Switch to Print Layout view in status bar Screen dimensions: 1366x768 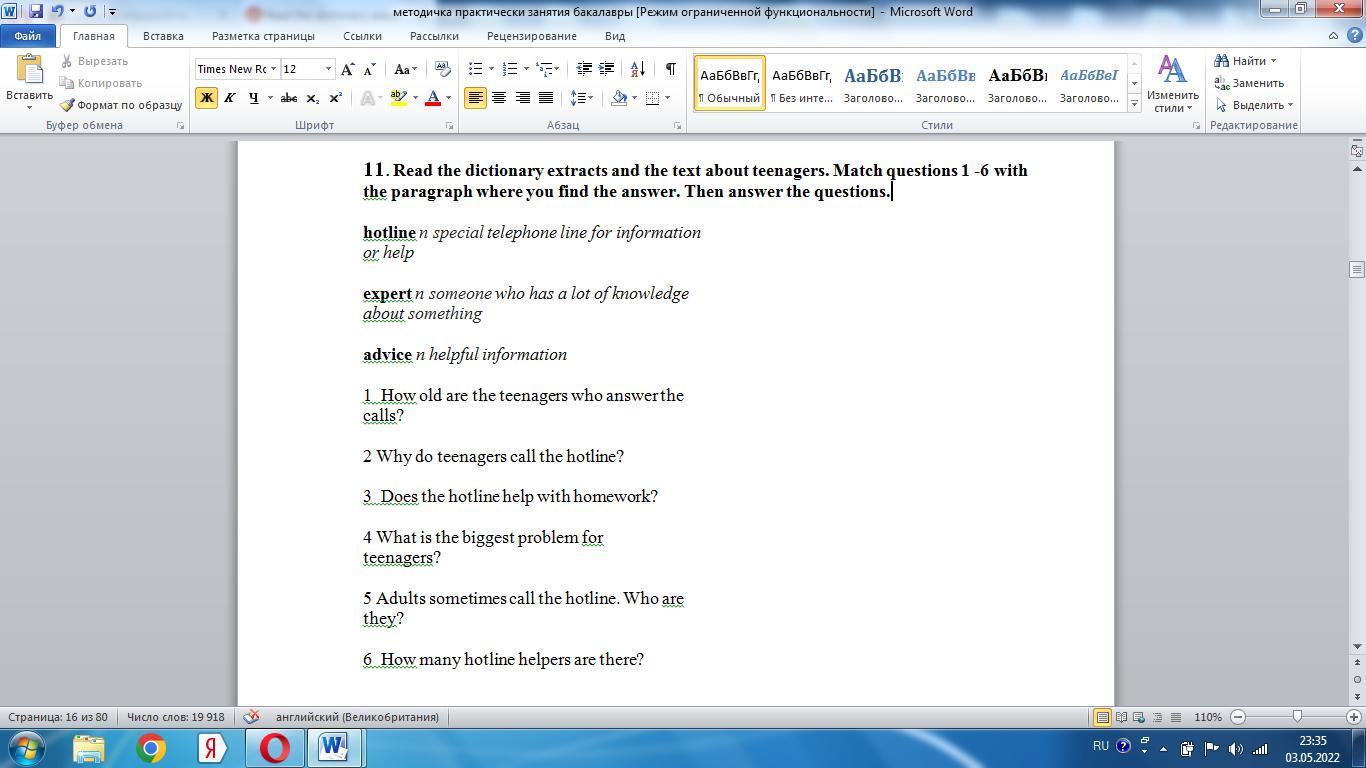1102,717
